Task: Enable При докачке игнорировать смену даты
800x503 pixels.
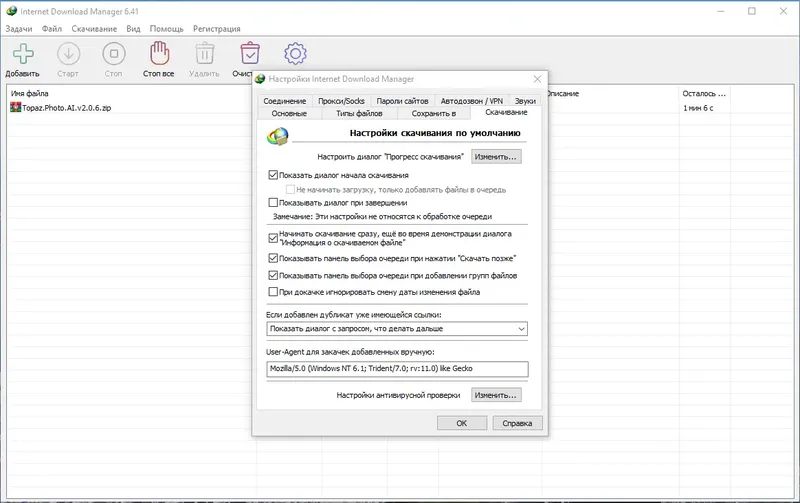Action: [273, 292]
